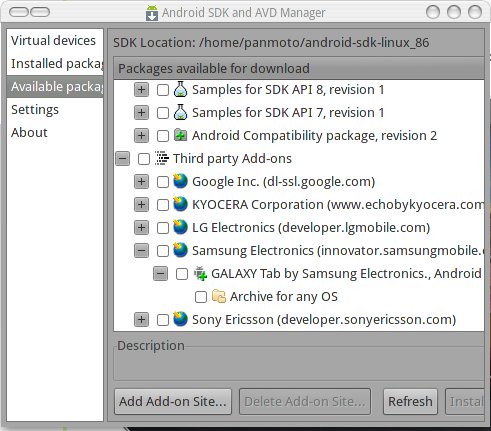The image size is (491, 431).
Task: Click the globe icon beside Samsung Electronics
Action: (180, 250)
